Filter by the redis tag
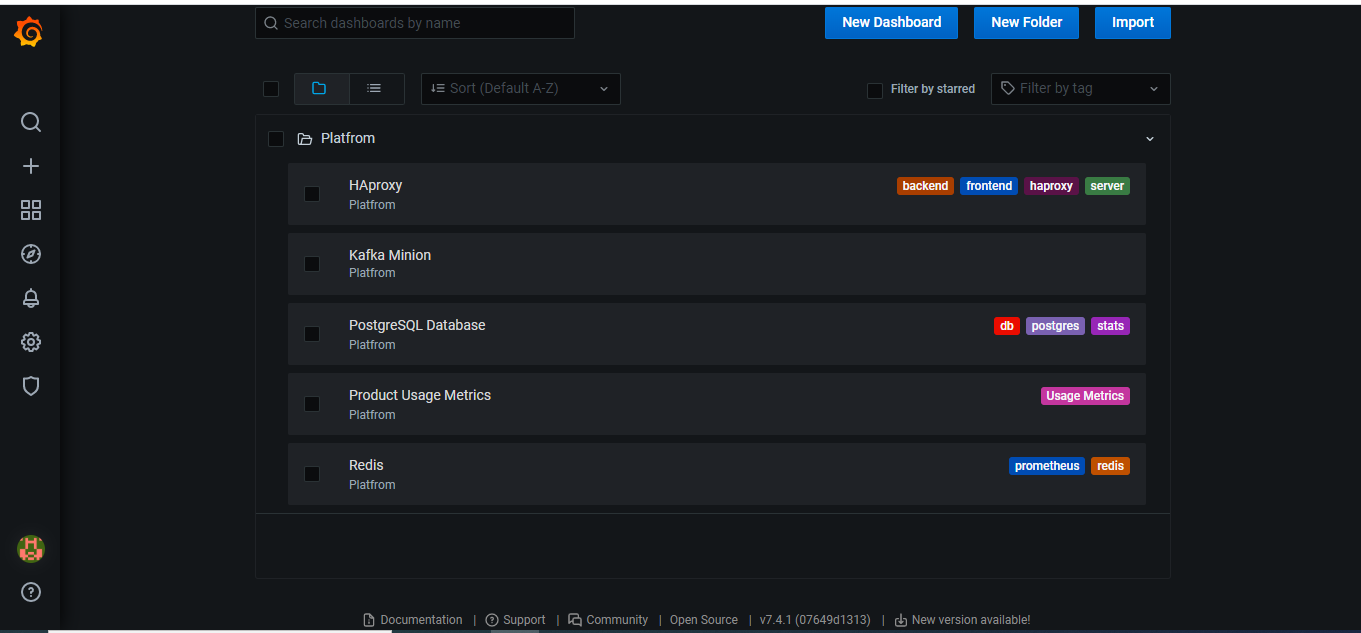 tap(1110, 466)
